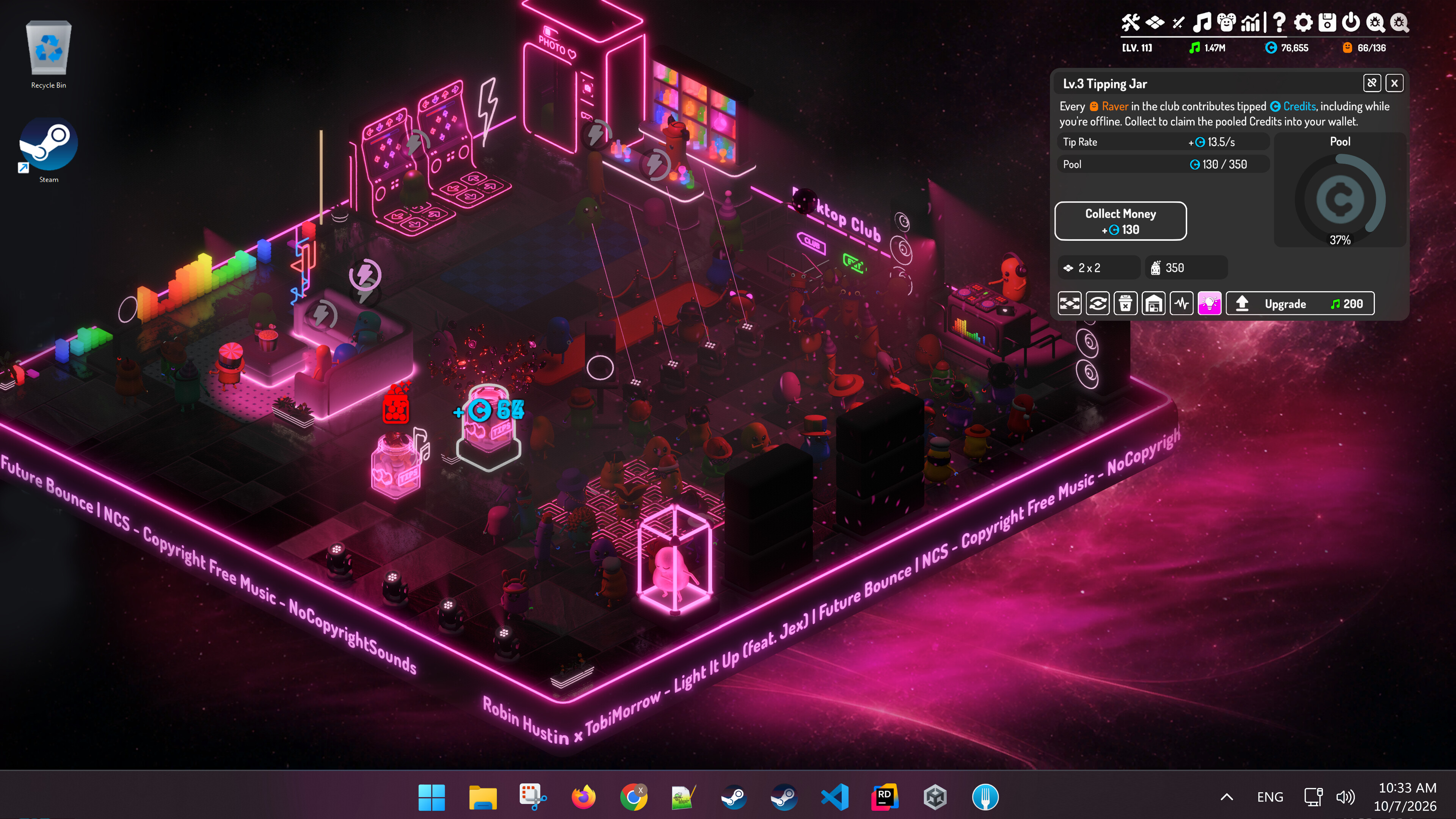Open JetBrains Rider from taskbar
This screenshot has height=819, width=1456.
tap(885, 797)
